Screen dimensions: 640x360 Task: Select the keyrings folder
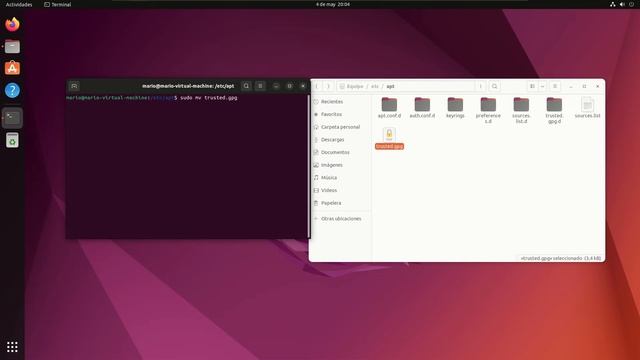455,108
